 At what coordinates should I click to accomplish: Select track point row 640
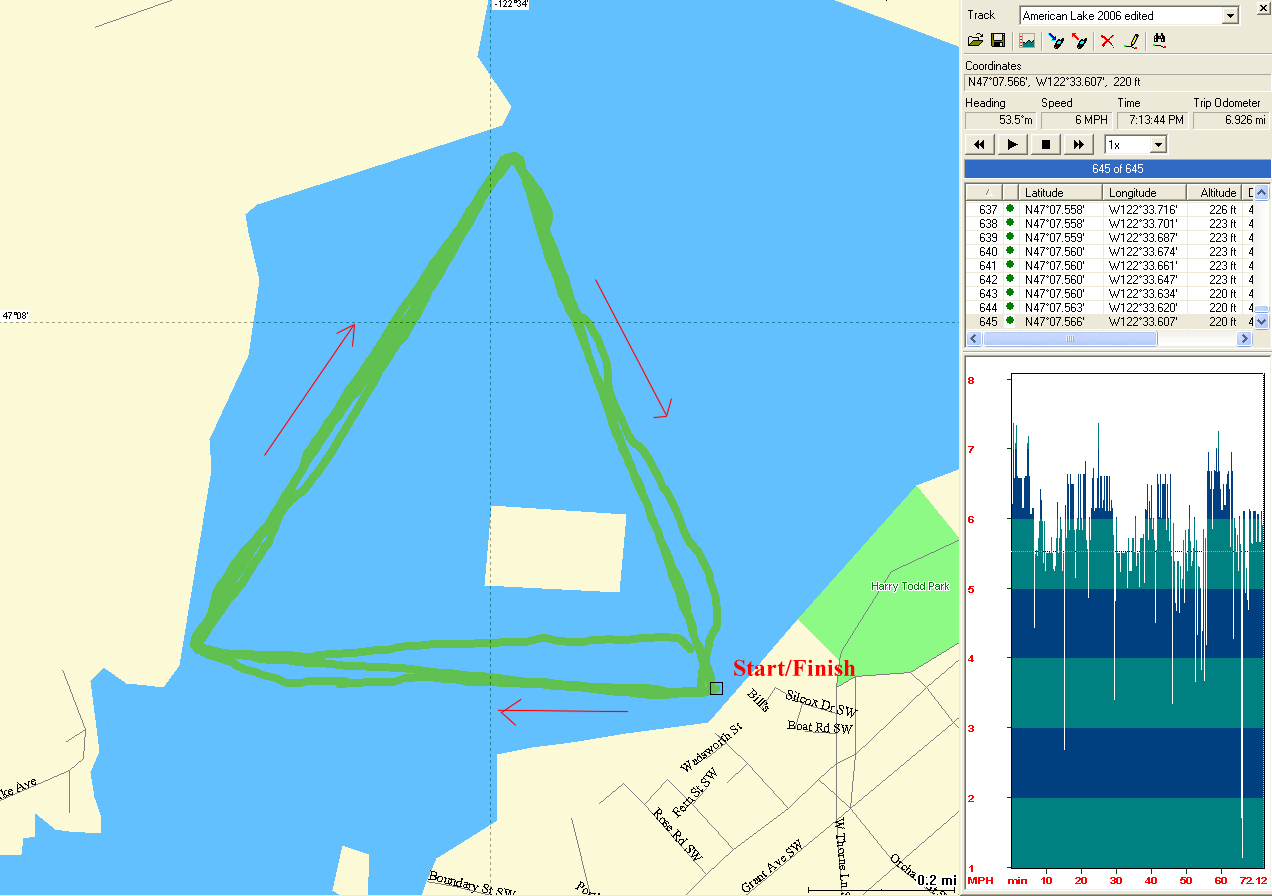point(1100,252)
